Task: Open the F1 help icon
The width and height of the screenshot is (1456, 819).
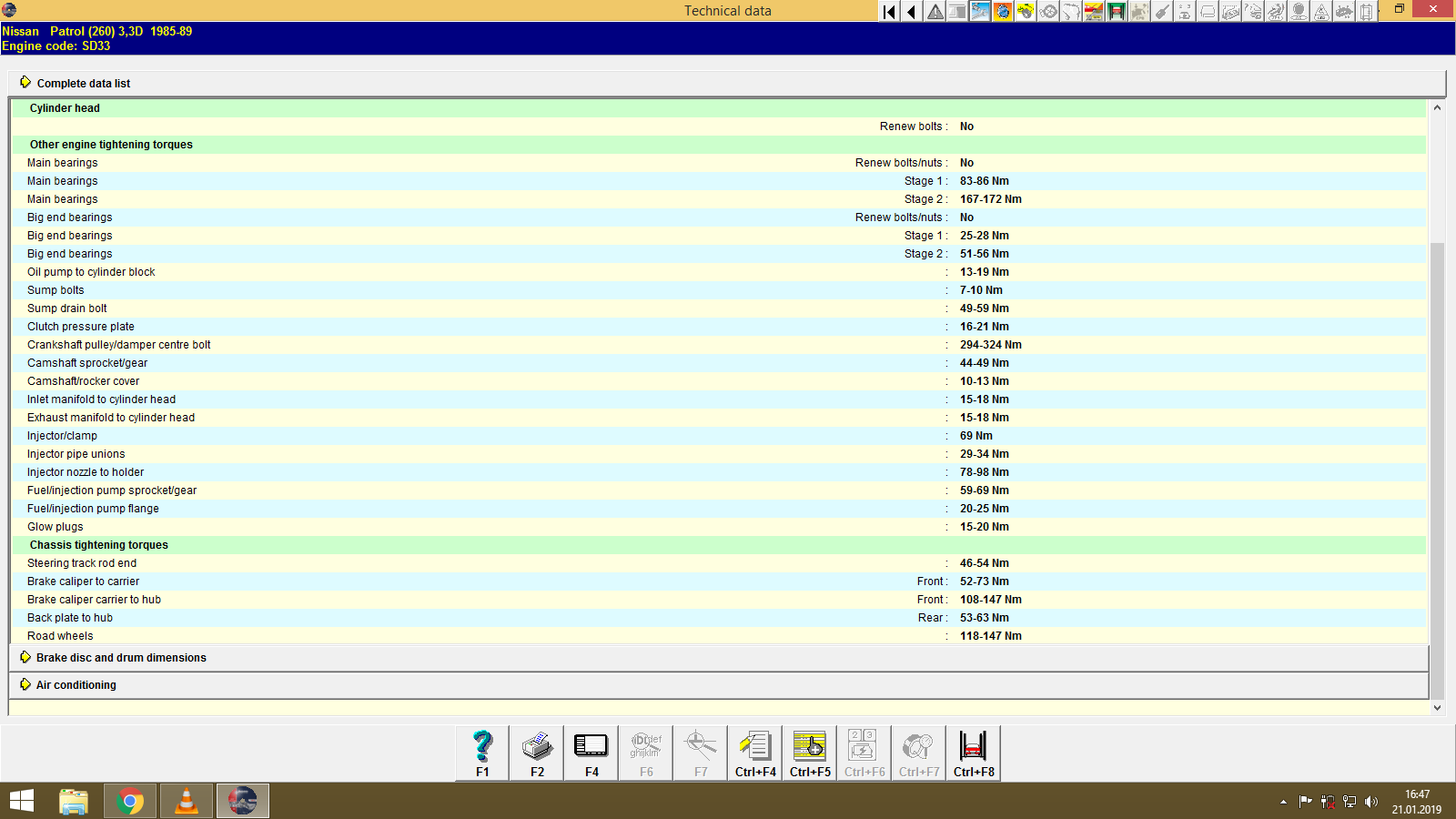Action: pyautogui.click(x=481, y=753)
